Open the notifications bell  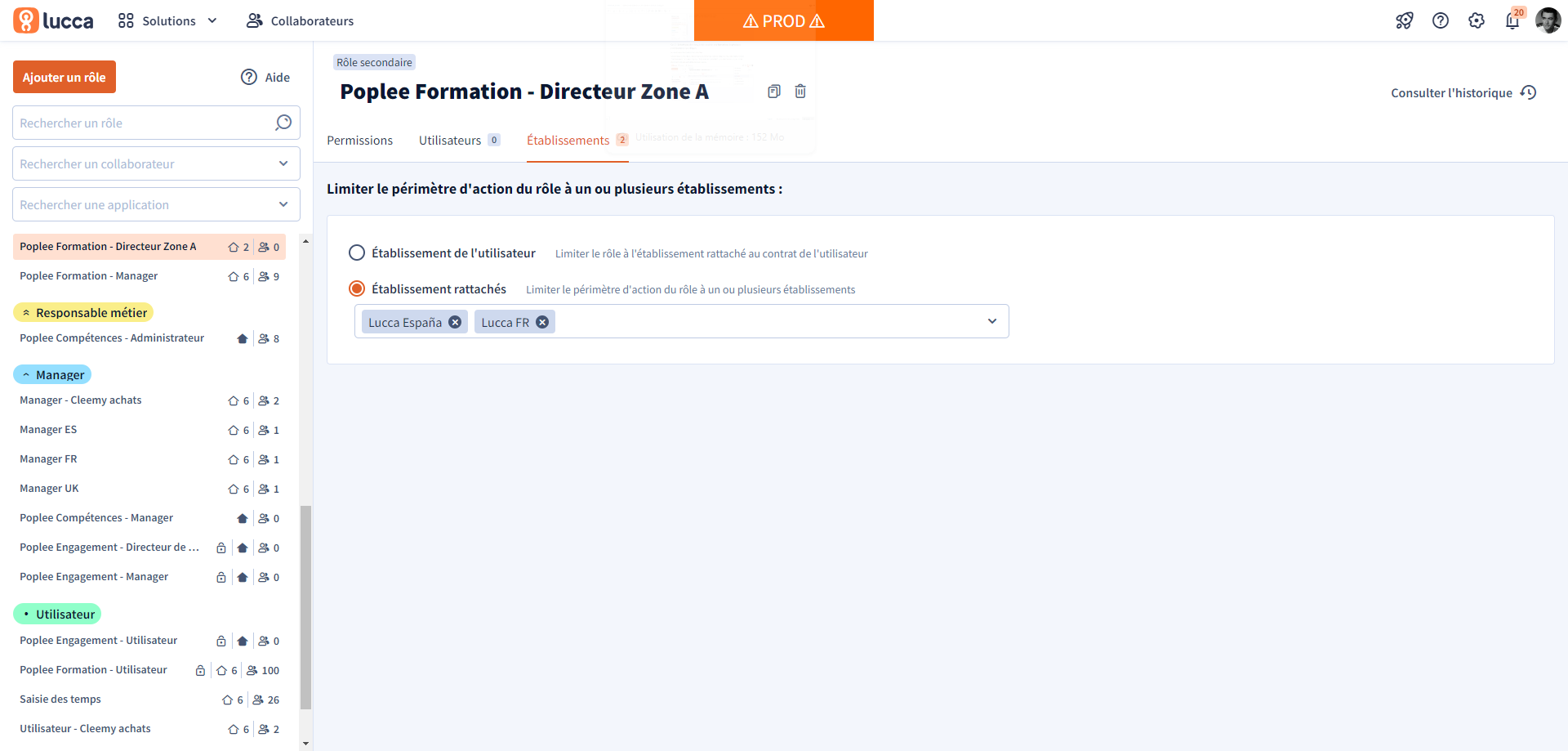point(1512,20)
